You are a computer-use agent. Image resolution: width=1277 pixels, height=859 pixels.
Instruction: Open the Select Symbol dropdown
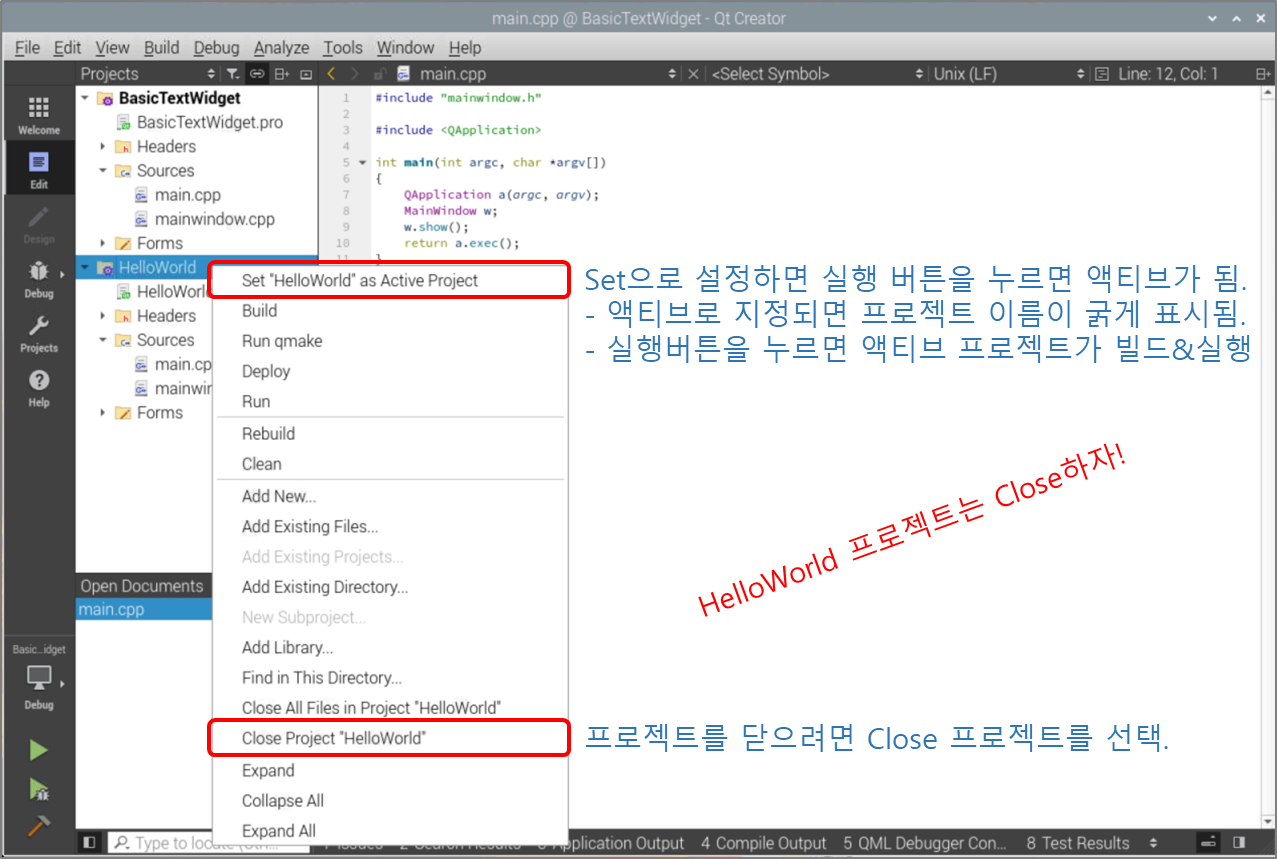click(x=817, y=74)
